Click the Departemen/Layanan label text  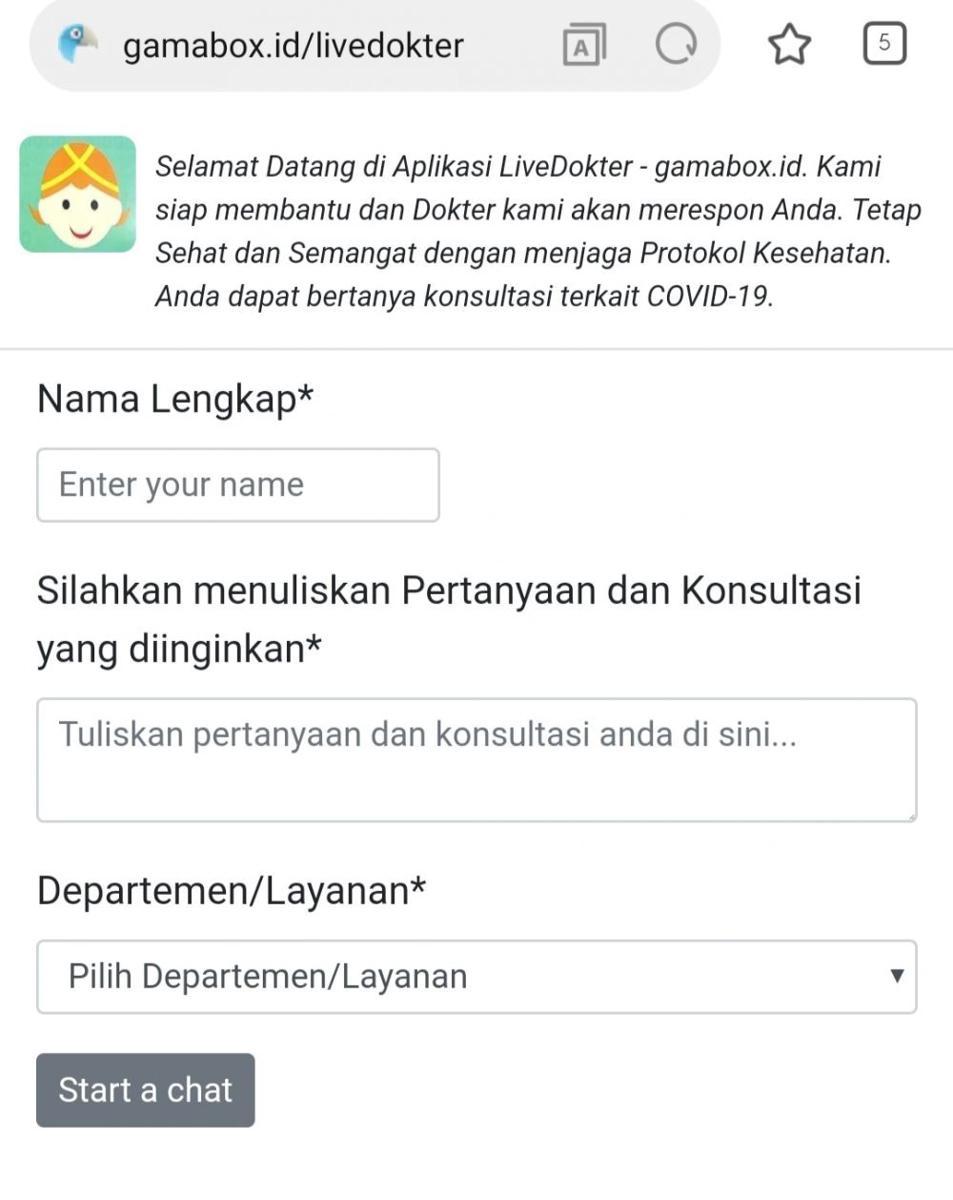click(x=231, y=890)
